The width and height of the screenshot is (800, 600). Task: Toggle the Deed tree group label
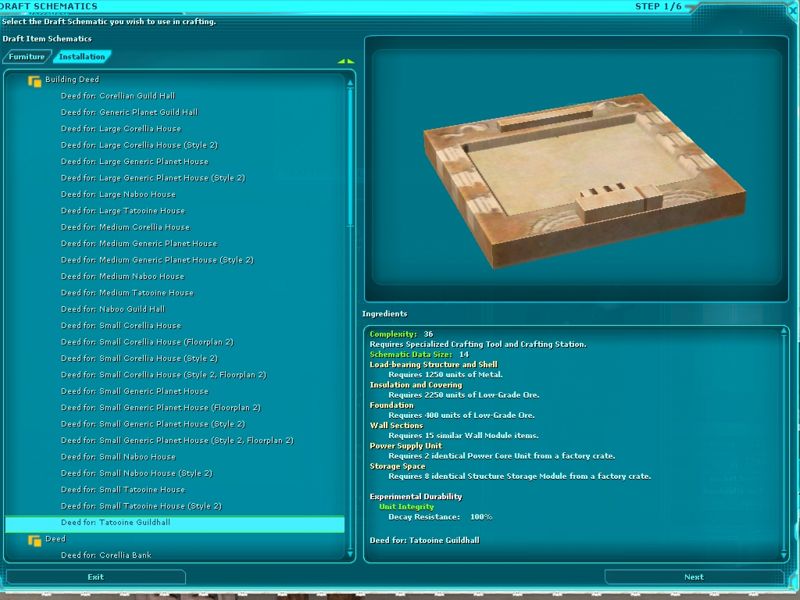[56, 538]
